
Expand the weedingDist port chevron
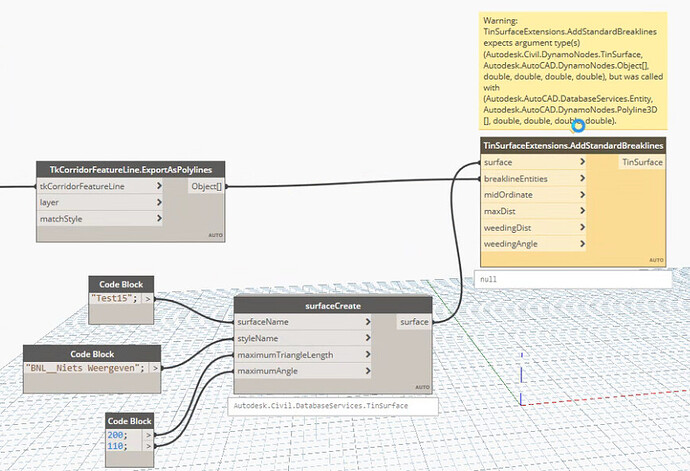click(x=582, y=227)
